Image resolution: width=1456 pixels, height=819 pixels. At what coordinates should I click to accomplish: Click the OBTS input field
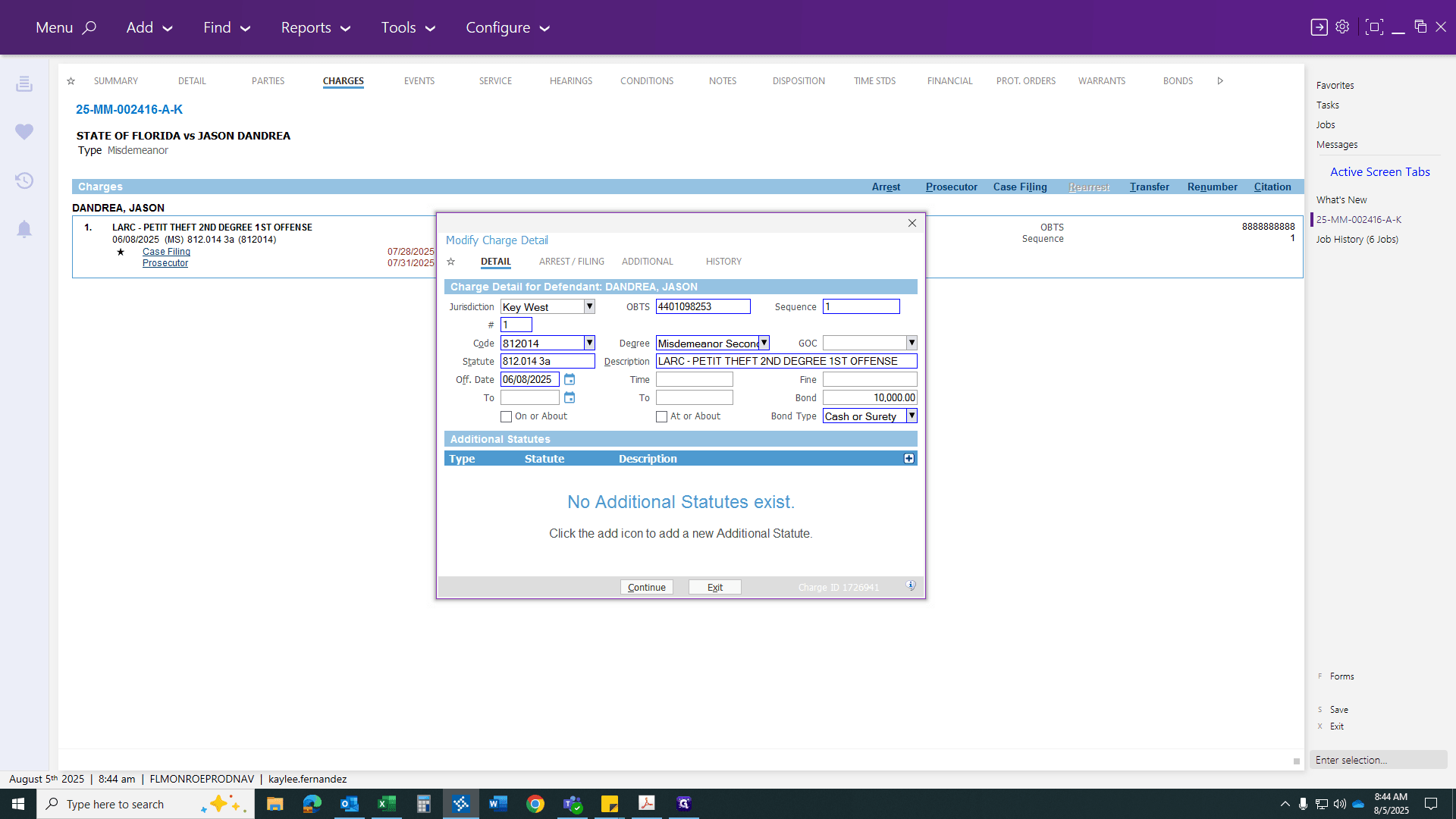[703, 306]
